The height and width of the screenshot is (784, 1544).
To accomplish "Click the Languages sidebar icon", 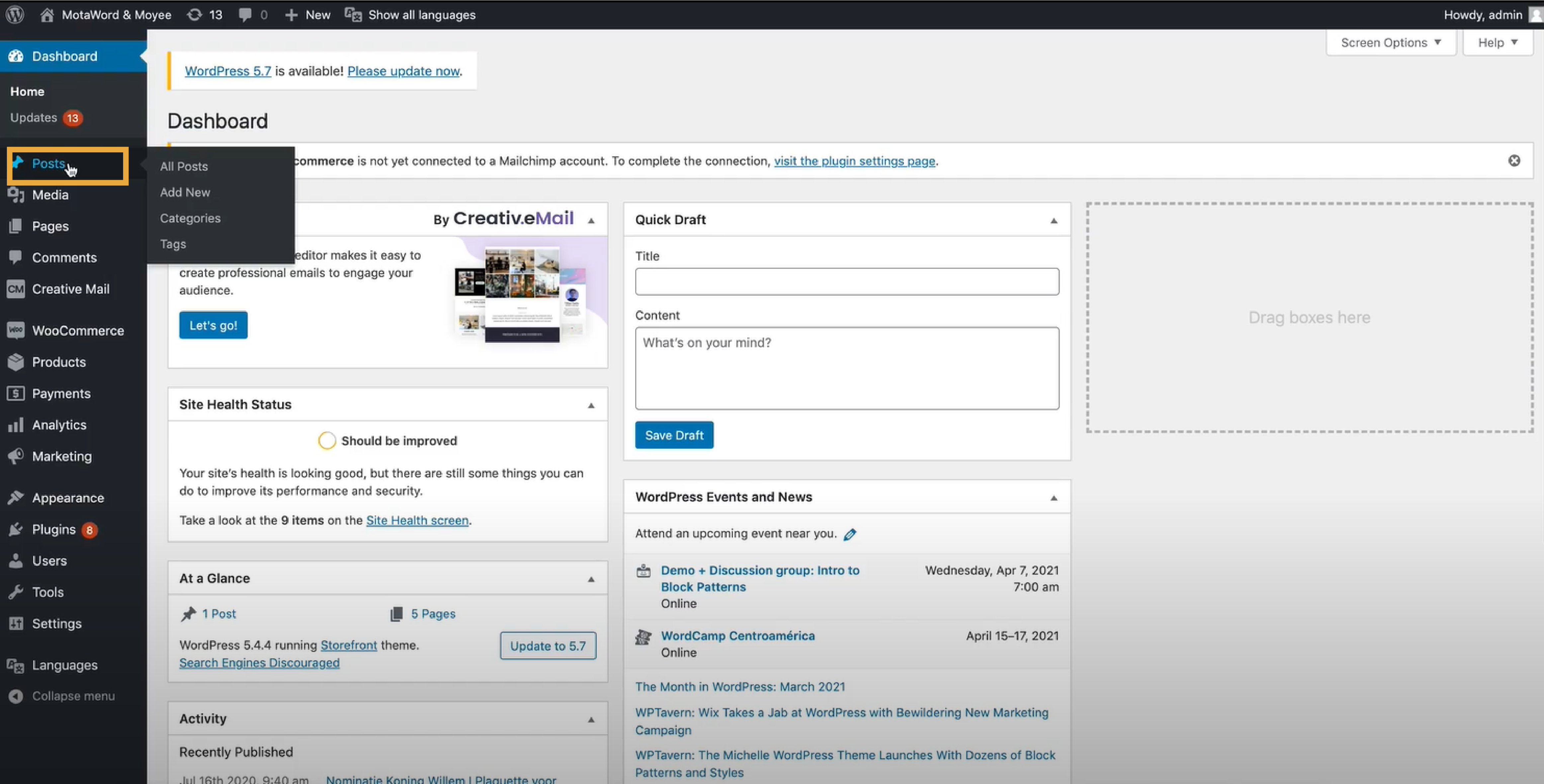I will click(x=16, y=665).
